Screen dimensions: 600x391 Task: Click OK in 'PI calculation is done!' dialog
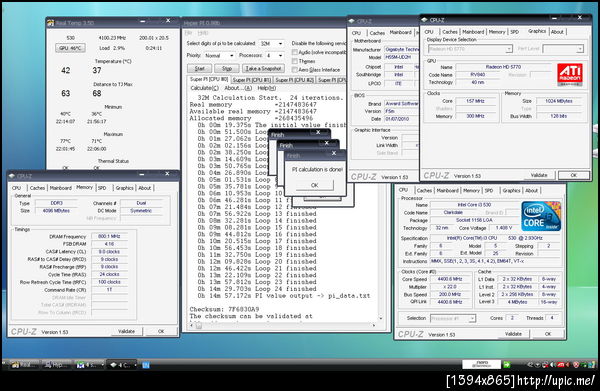click(x=315, y=185)
